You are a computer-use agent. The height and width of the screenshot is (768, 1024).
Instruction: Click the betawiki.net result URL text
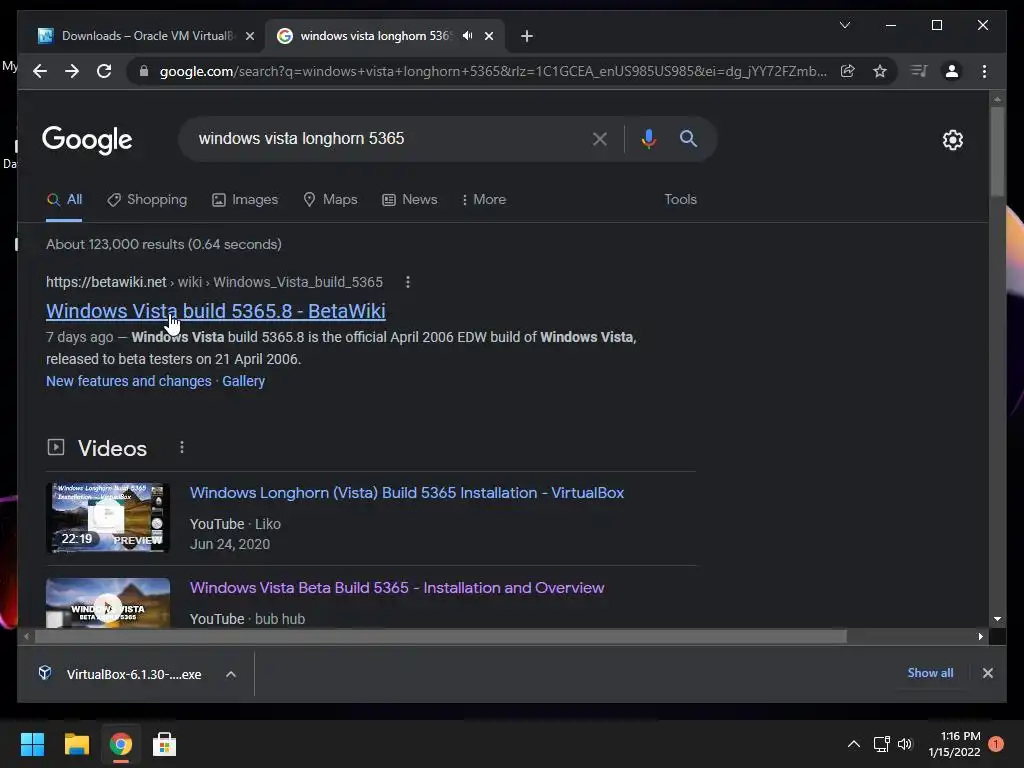[x=214, y=282]
